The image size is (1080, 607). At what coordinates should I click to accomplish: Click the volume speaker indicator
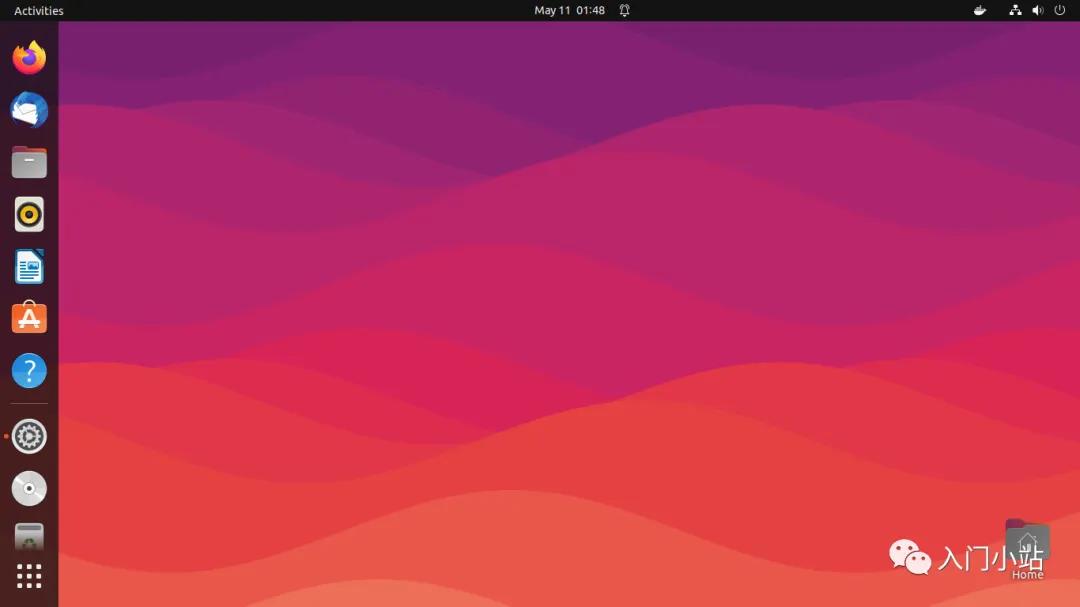pyautogui.click(x=1037, y=11)
